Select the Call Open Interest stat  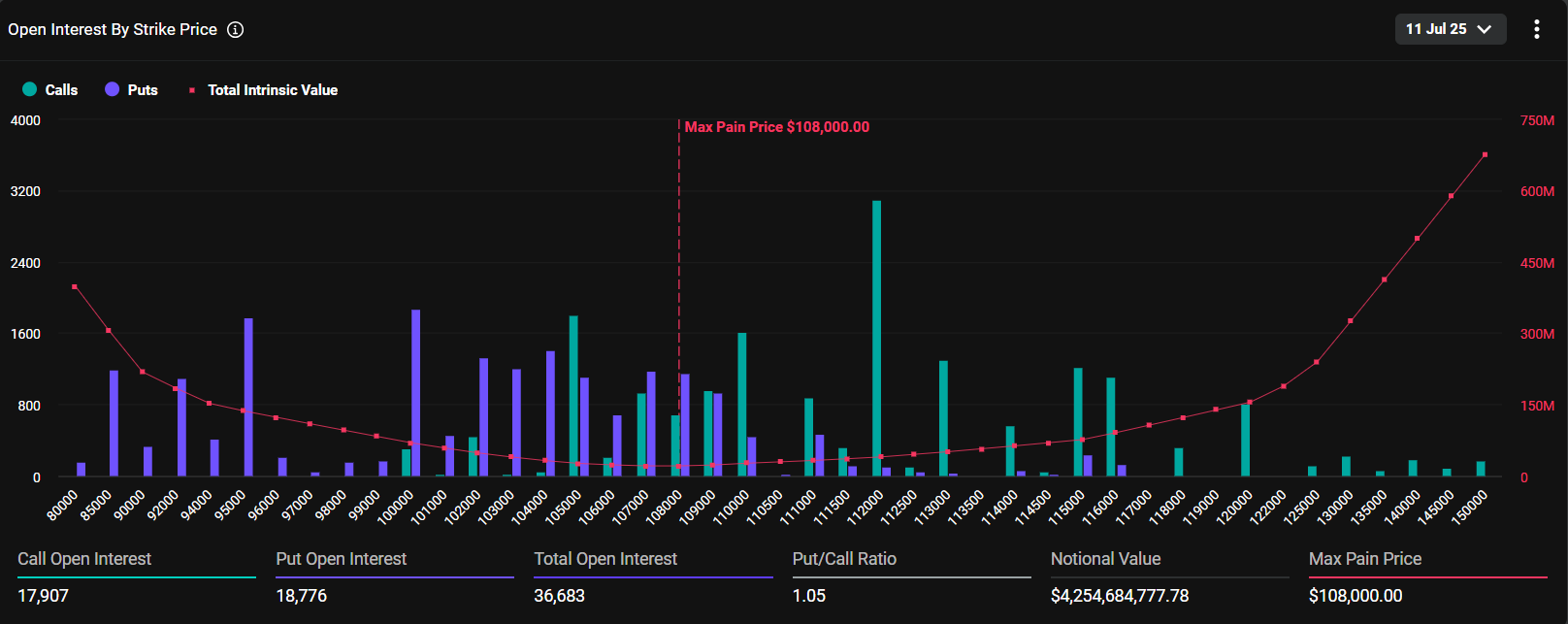[x=84, y=559]
